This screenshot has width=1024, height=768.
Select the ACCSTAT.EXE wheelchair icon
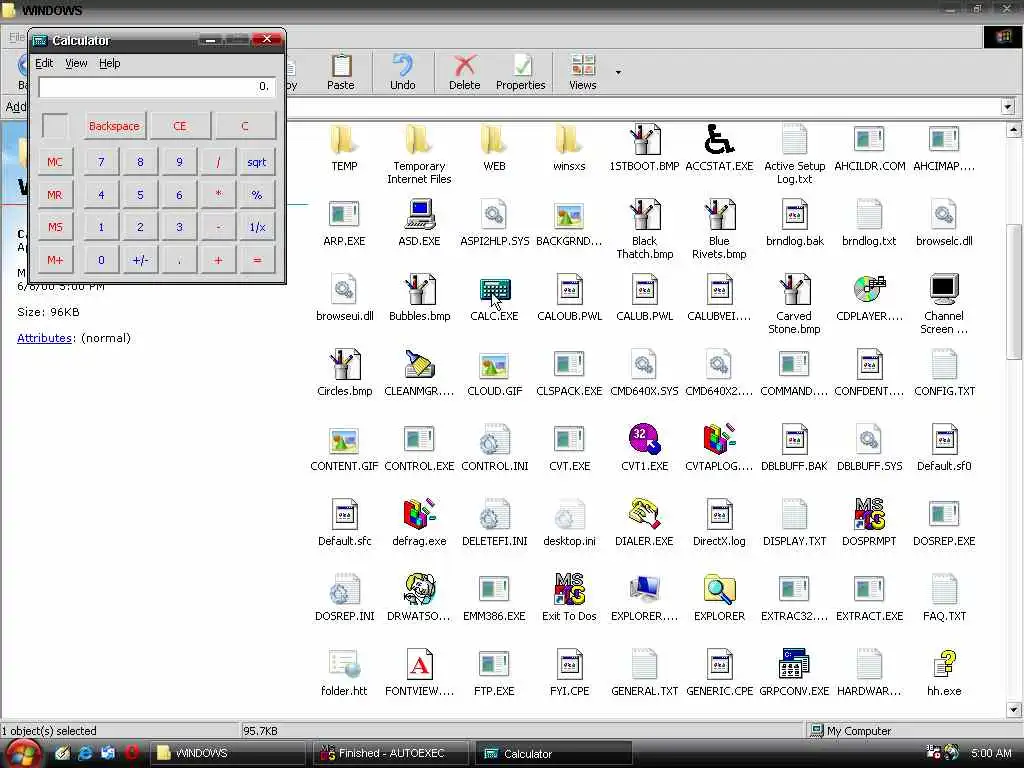(x=719, y=140)
